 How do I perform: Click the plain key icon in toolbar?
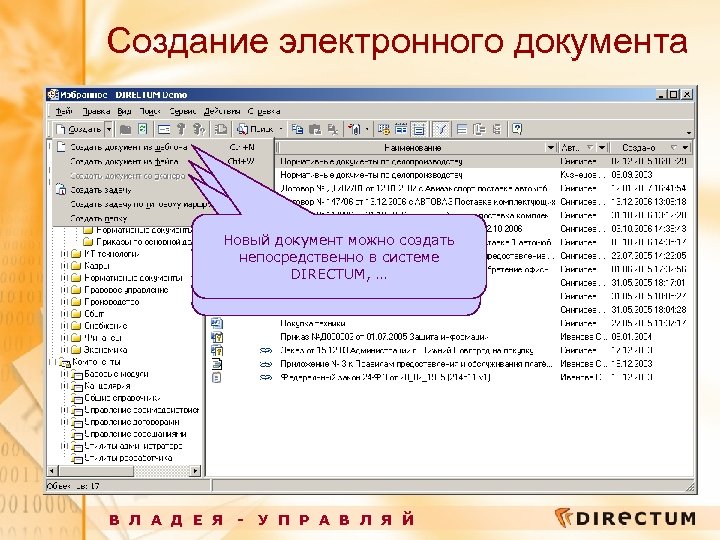(181, 129)
